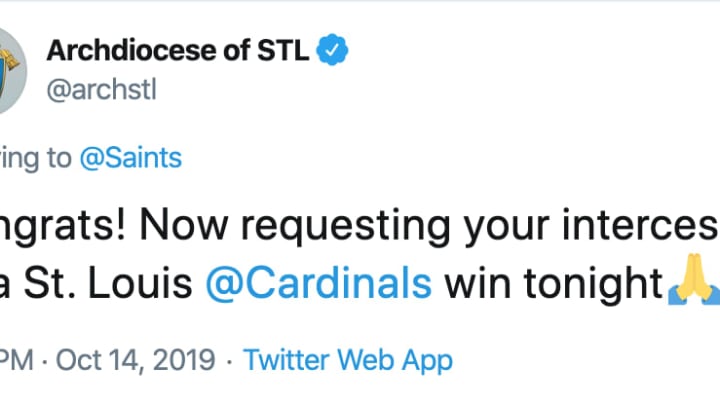Click the words 'St. Louis' in tweet

(108, 283)
